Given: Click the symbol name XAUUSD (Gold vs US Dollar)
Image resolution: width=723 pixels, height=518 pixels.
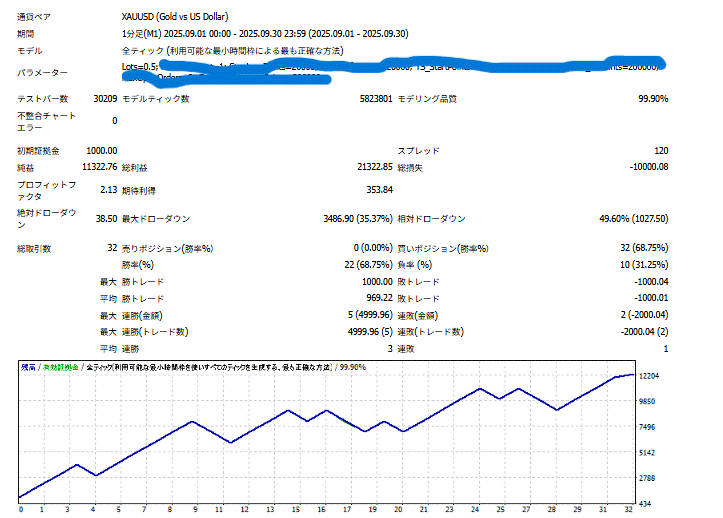Looking at the screenshot, I should [x=175, y=17].
